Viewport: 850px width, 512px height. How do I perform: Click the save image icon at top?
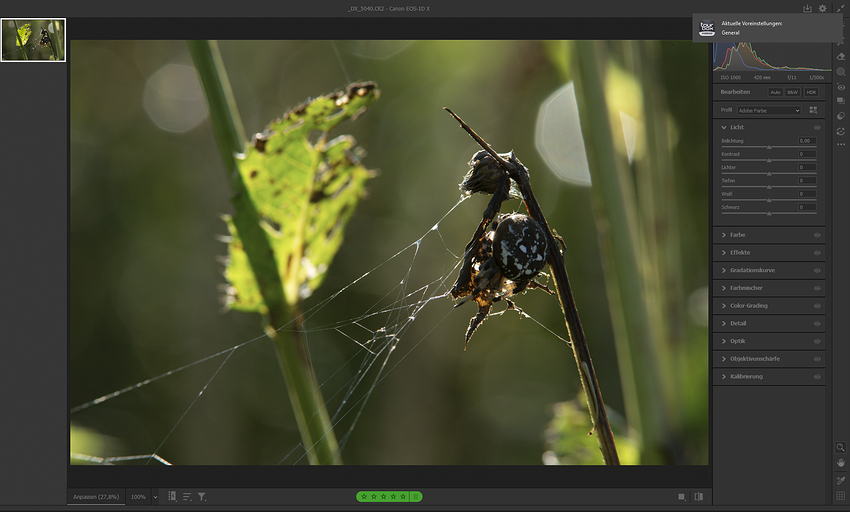[x=807, y=8]
